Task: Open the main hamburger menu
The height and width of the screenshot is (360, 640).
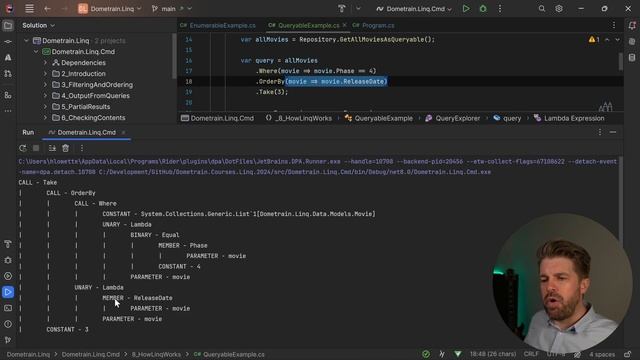Action: [x=29, y=9]
